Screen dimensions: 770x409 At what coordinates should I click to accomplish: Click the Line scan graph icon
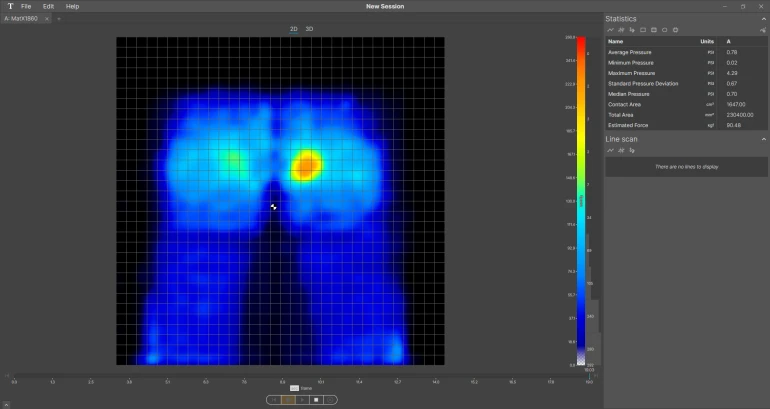point(610,150)
